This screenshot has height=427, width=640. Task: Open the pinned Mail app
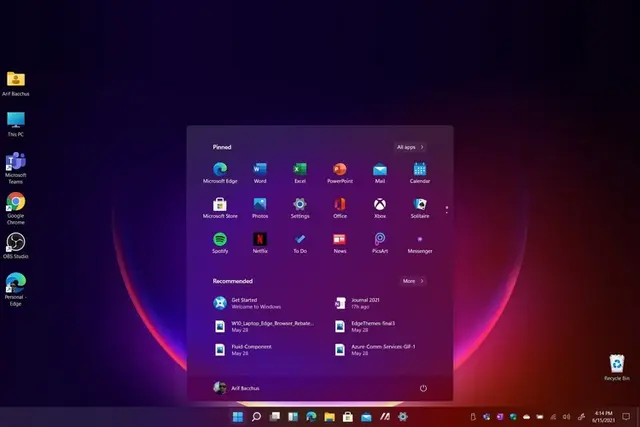tap(380, 173)
